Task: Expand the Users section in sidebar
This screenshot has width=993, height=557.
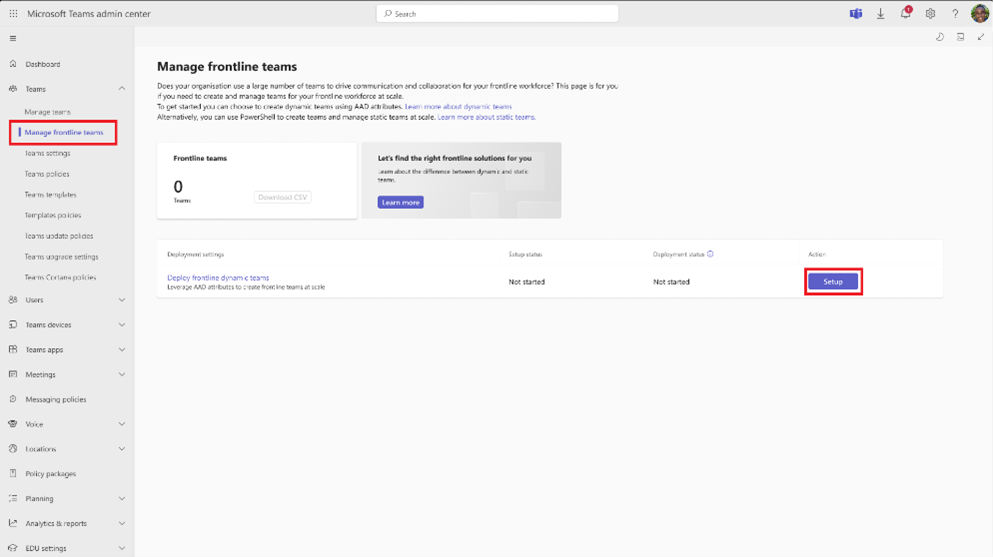Action: tap(66, 300)
